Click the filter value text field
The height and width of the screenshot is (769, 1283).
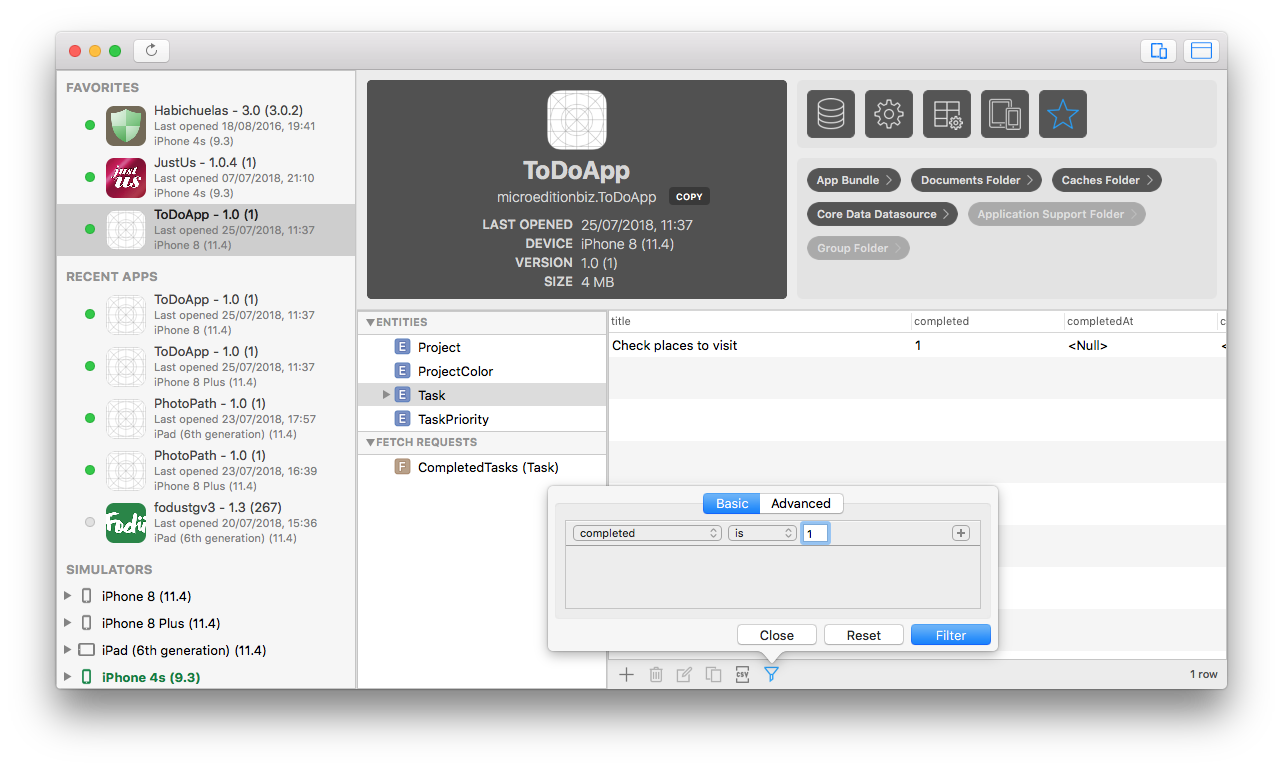[815, 533]
